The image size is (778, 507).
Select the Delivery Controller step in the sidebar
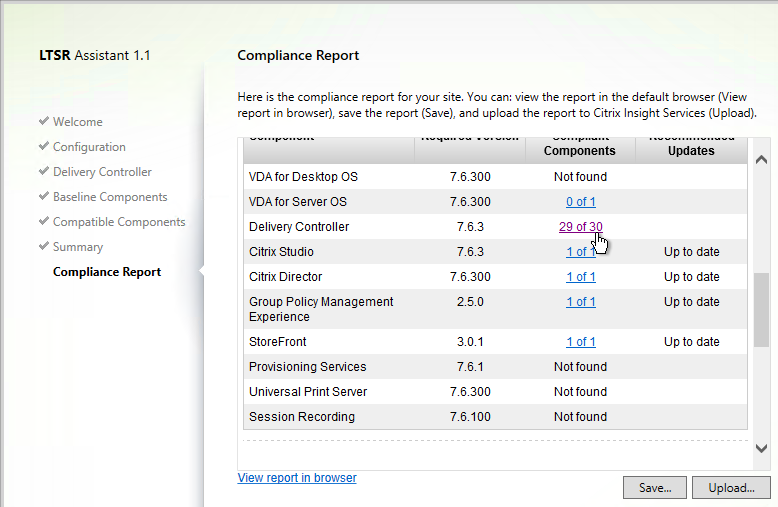pos(102,172)
